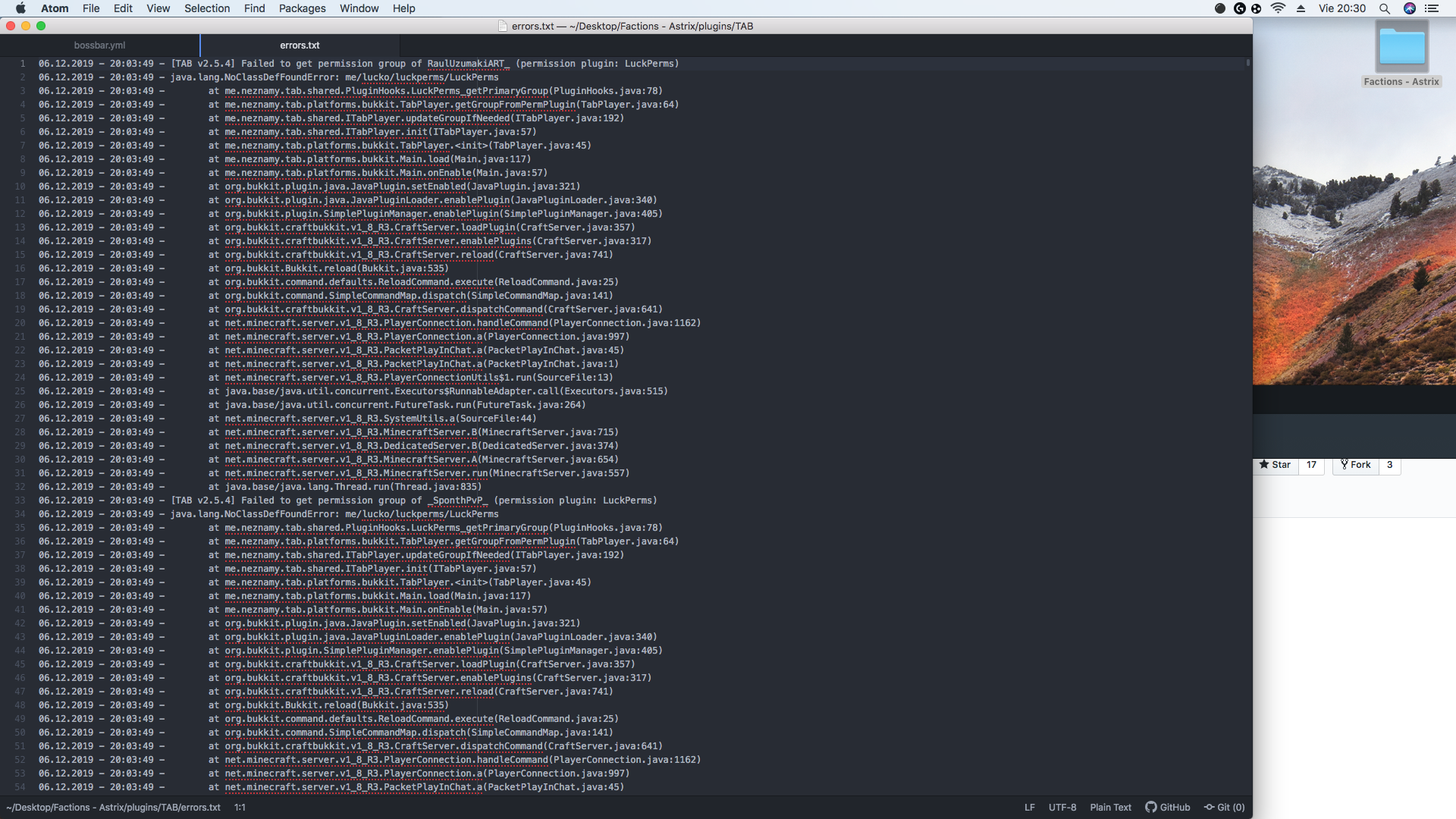
Task: Click the three-dot circle menu bar icon
Action: (1257, 8)
